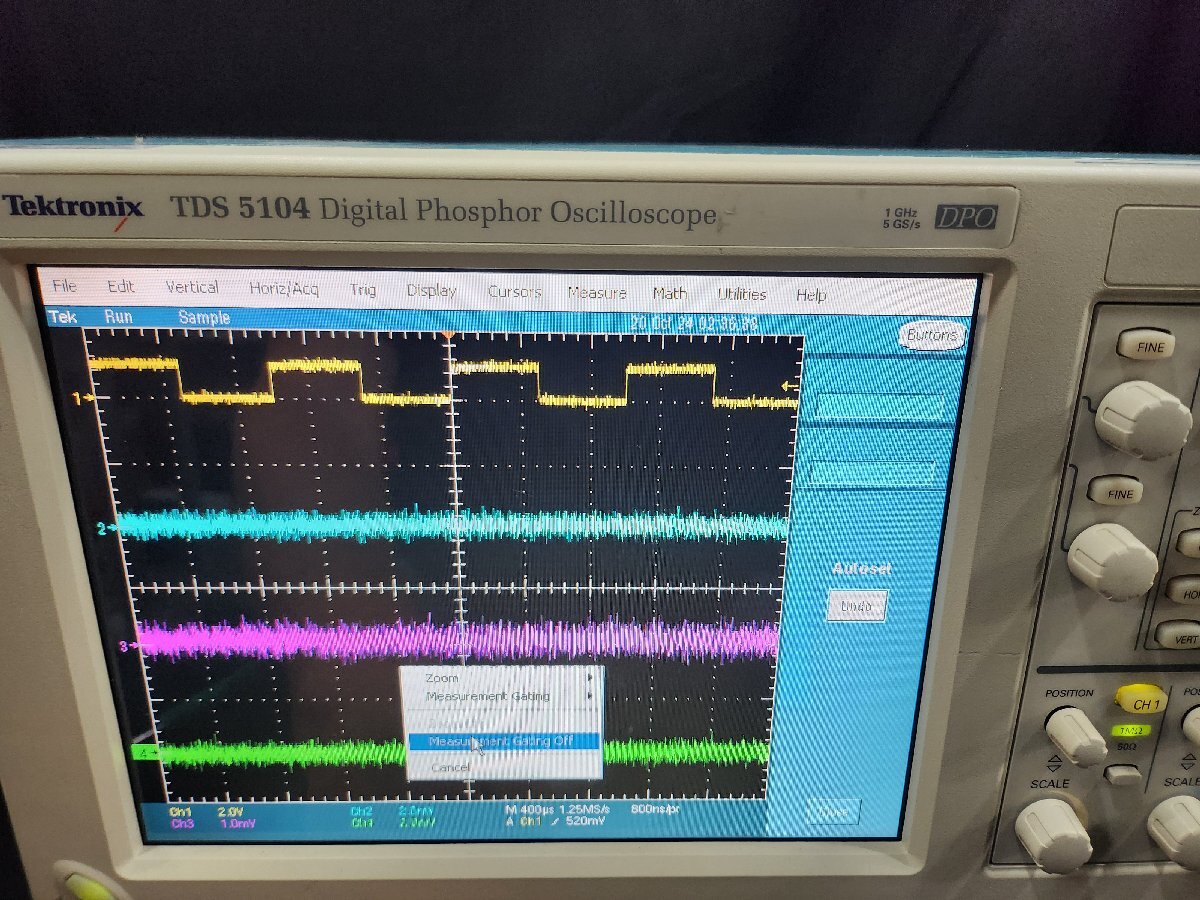Click the Sample acquisition mode label
This screenshot has width=1200, height=900.
coord(204,318)
